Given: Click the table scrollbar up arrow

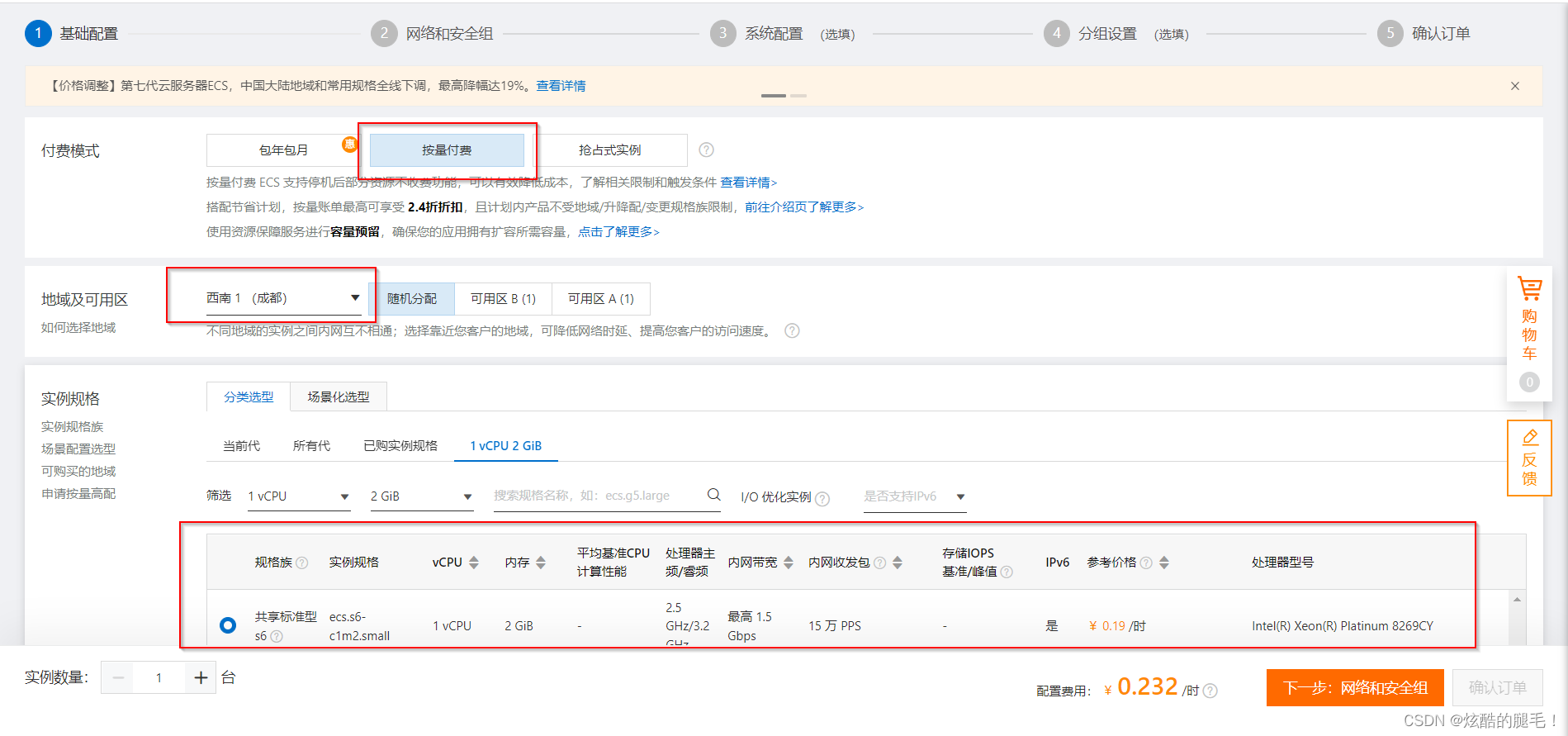Looking at the screenshot, I should click(x=1517, y=600).
